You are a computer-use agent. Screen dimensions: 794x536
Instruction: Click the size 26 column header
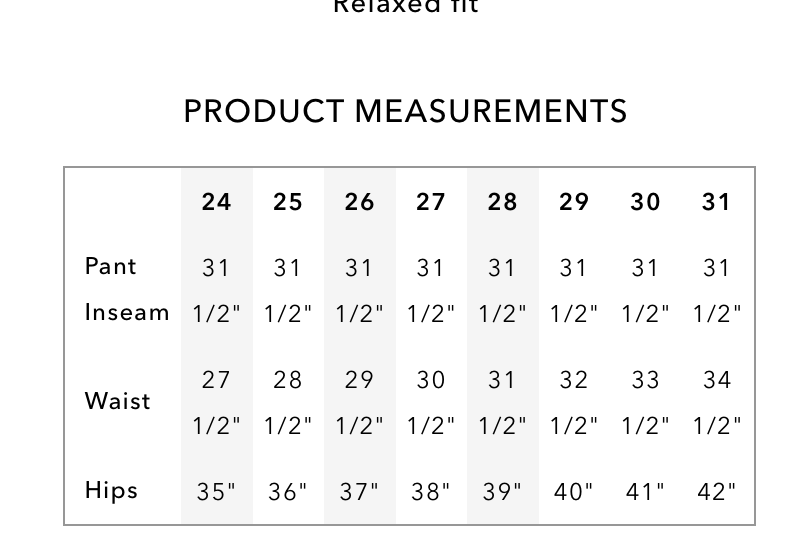coord(360,202)
